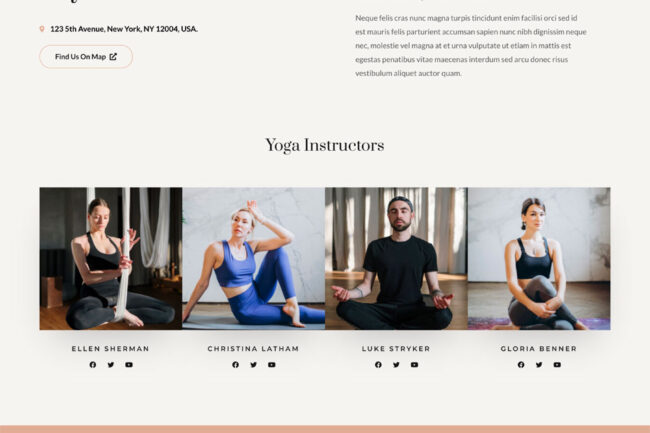The height and width of the screenshot is (433, 650).
Task: Click the Find Us On Map button
Action: point(86,57)
